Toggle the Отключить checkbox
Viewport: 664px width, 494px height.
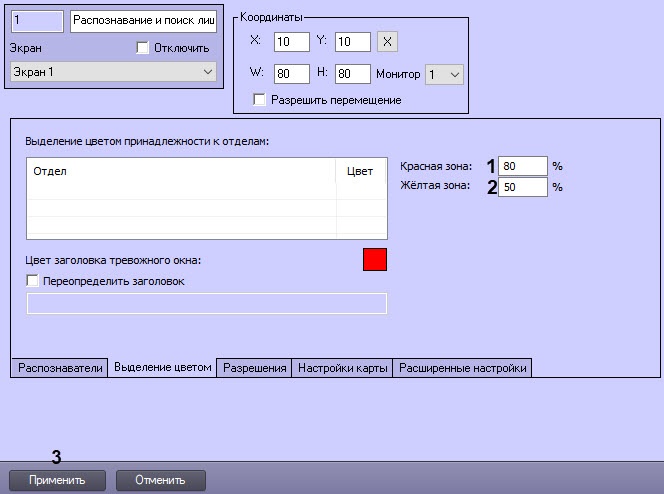[x=142, y=47]
